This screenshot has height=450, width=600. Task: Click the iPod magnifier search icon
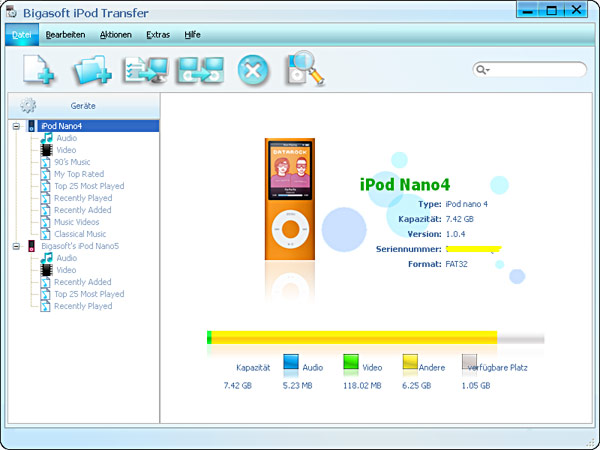(305, 68)
